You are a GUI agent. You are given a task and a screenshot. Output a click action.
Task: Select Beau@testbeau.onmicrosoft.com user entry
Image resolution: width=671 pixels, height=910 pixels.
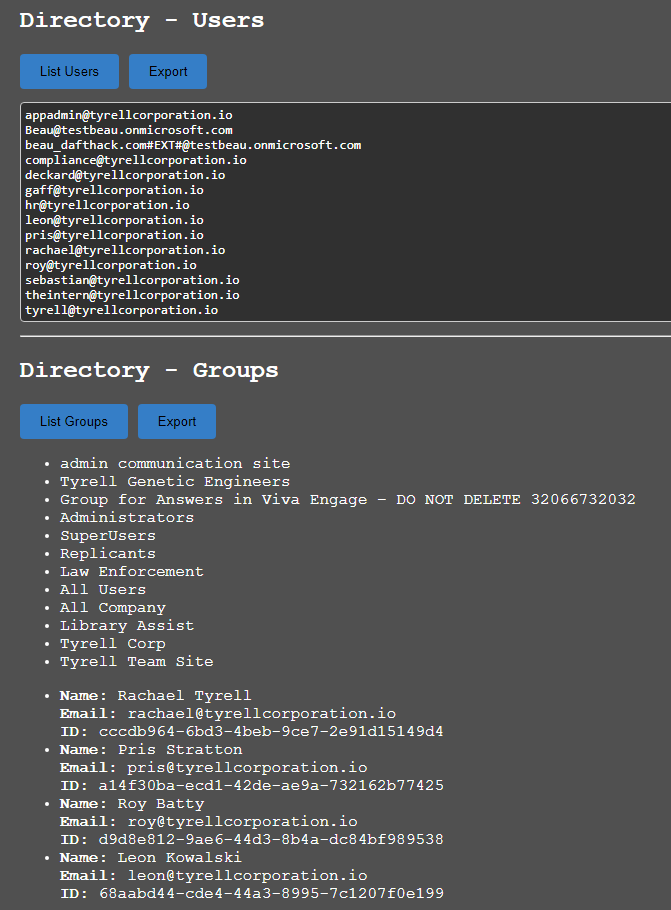tap(129, 130)
